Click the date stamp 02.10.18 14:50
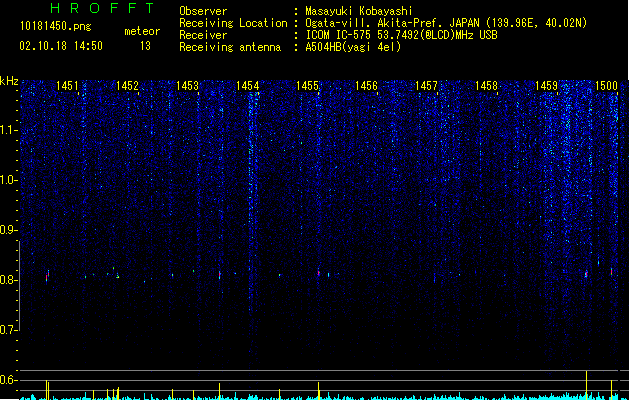 pos(61,46)
